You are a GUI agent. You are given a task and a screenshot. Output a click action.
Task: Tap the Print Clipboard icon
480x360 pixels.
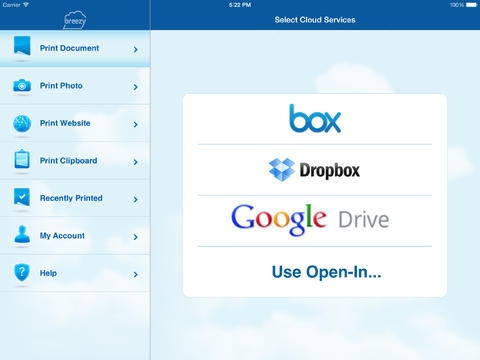click(x=22, y=159)
